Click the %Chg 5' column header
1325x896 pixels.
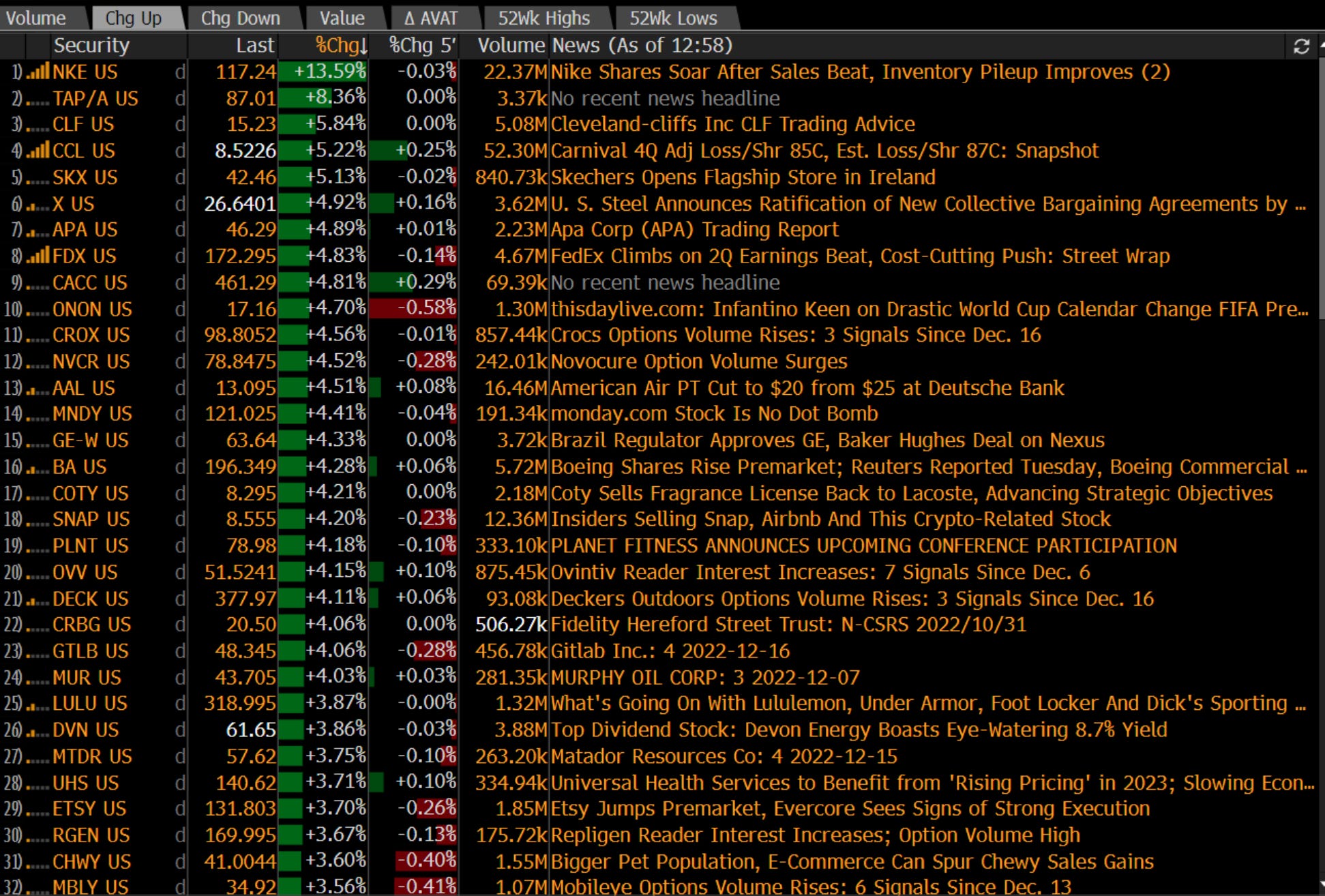coord(421,46)
